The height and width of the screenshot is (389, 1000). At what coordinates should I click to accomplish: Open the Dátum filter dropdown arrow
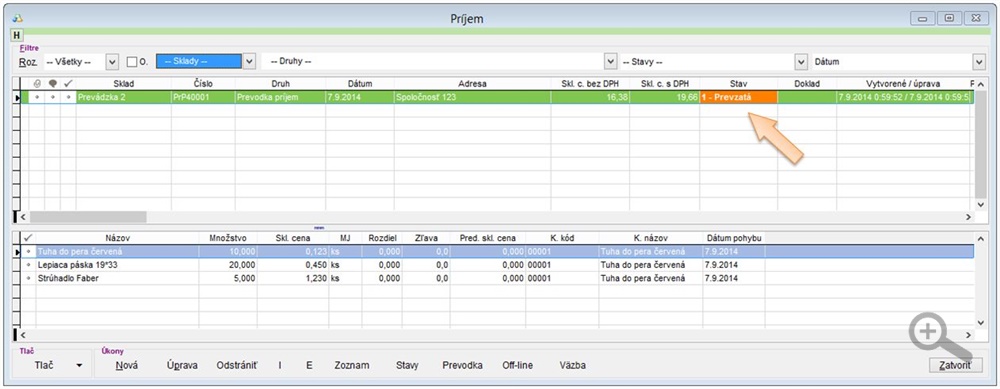[x=978, y=62]
